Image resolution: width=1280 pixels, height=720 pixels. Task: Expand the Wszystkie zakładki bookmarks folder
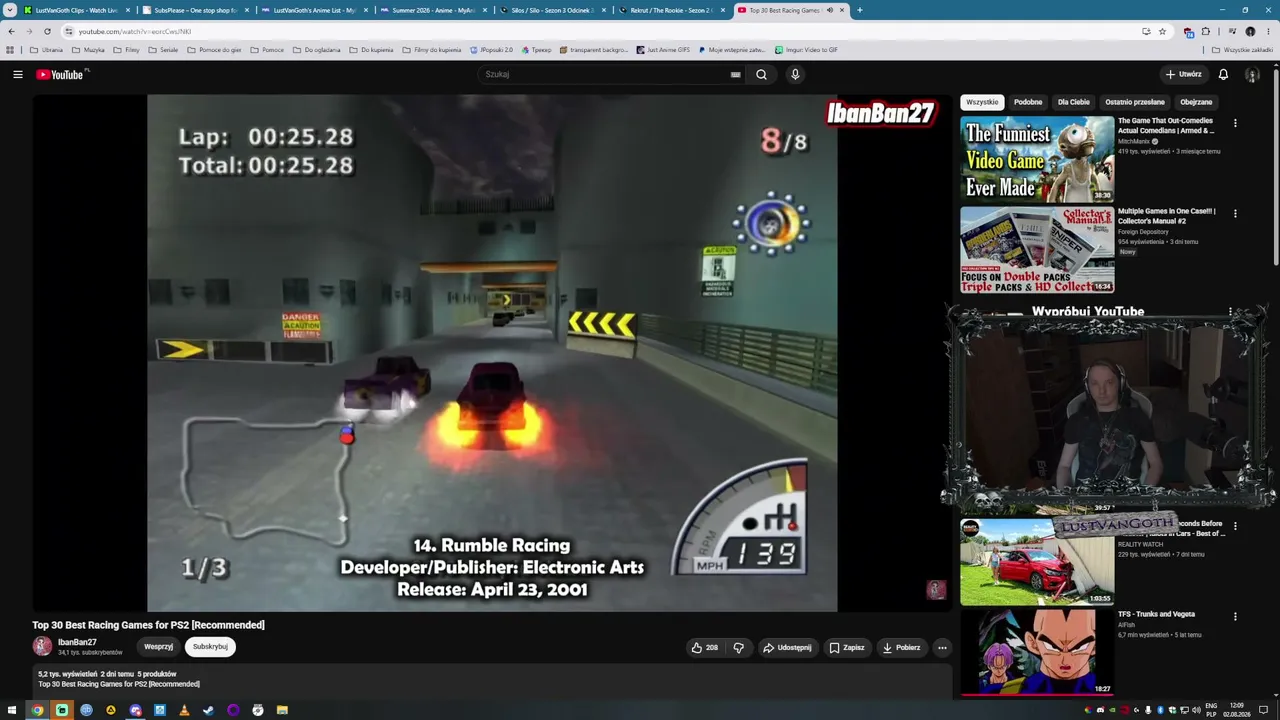[x=1243, y=49]
